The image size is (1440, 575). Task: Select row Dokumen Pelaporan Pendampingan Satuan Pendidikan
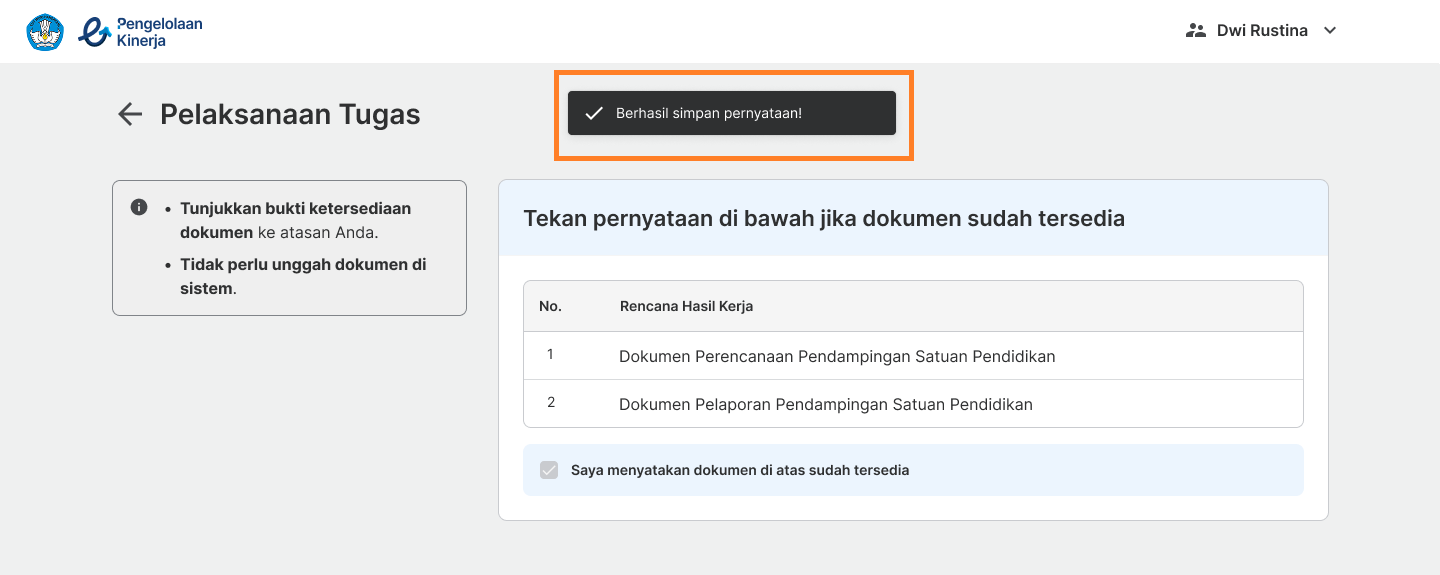point(913,404)
